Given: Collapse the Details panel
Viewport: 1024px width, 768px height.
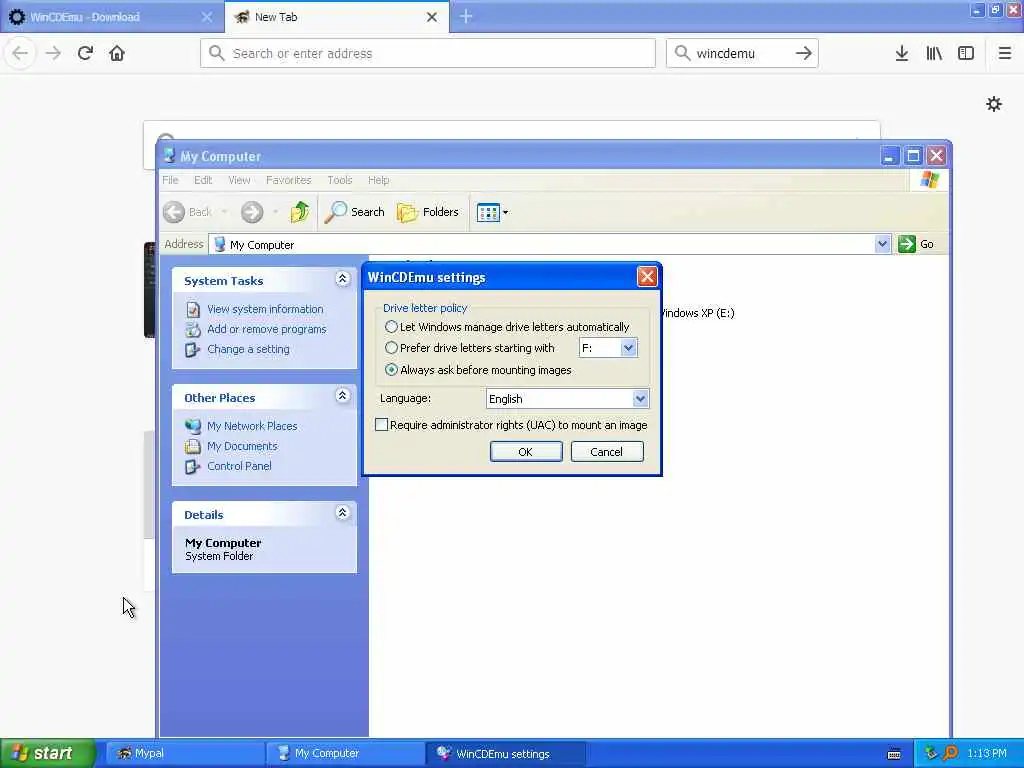Looking at the screenshot, I should tap(342, 513).
